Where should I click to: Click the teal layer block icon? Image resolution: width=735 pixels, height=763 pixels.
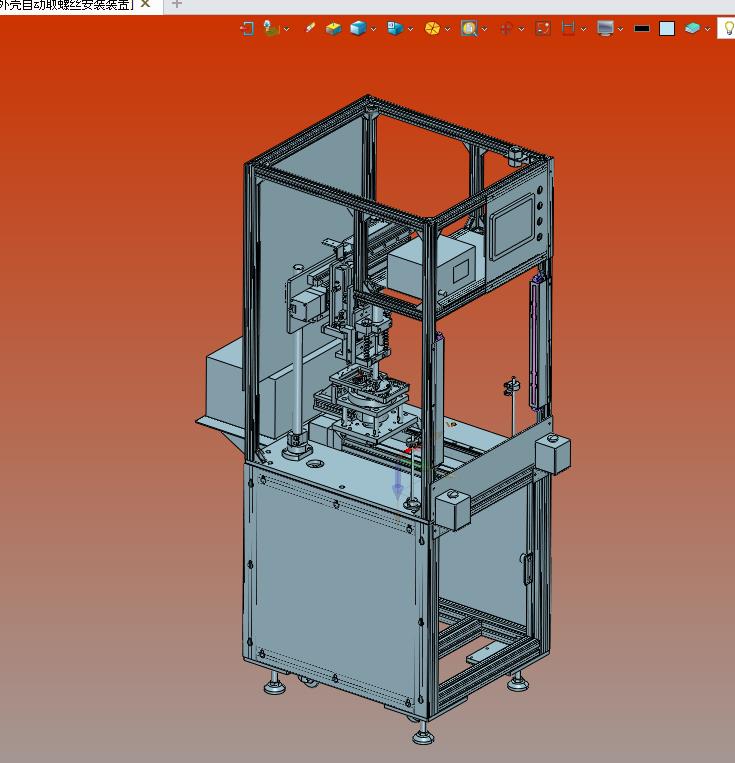692,28
